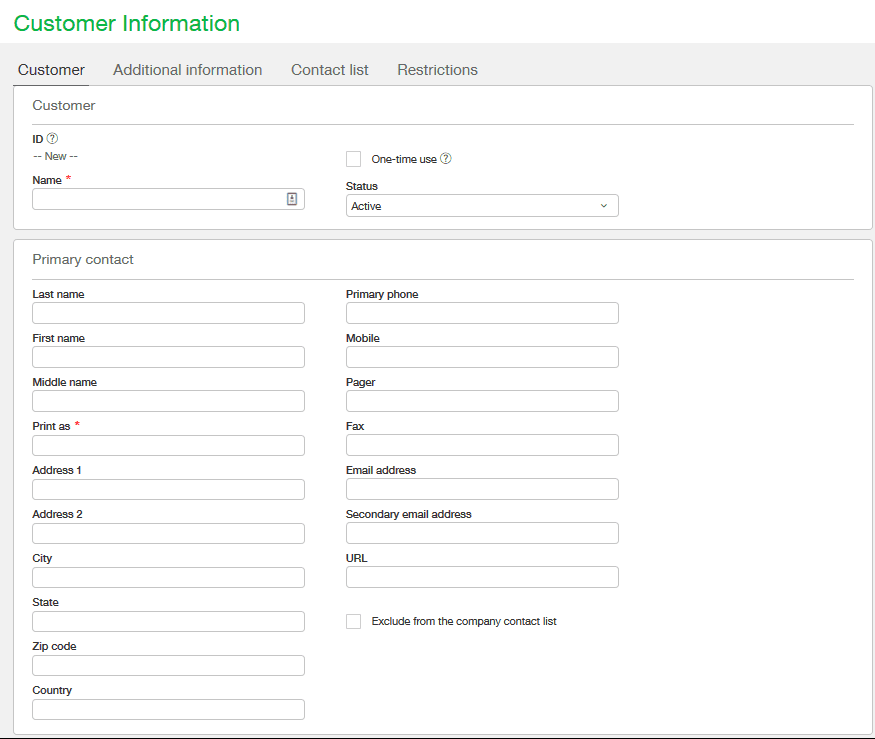
Task: Enable the One-time use checkbox
Action: (353, 158)
